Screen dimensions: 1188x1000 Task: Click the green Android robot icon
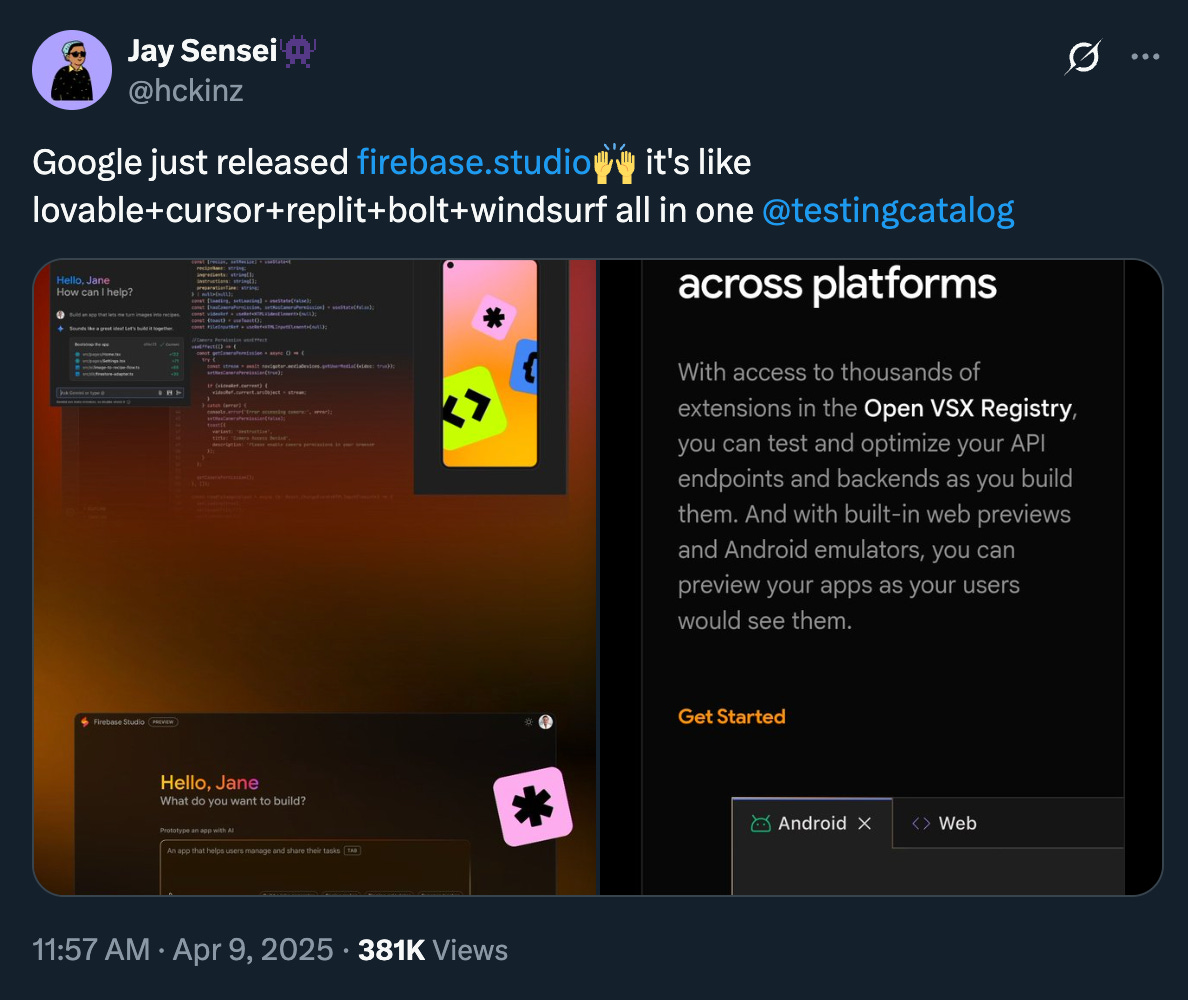[760, 823]
